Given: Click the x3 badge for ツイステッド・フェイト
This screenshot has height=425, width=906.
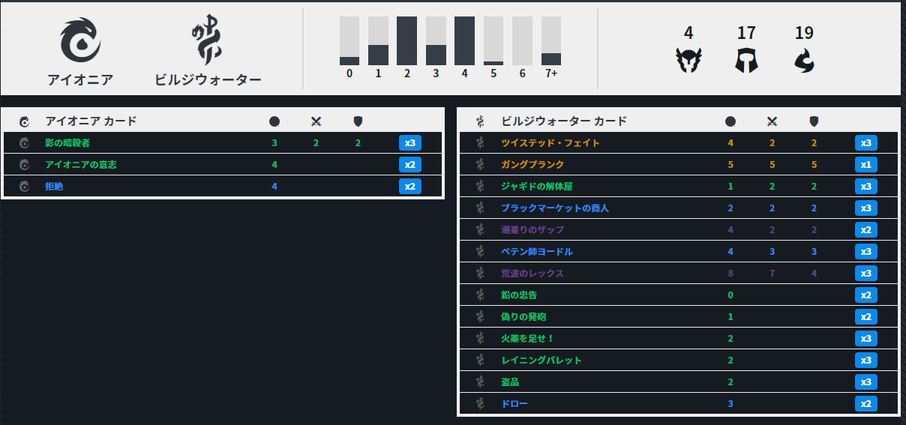Looking at the screenshot, I should coord(866,143).
